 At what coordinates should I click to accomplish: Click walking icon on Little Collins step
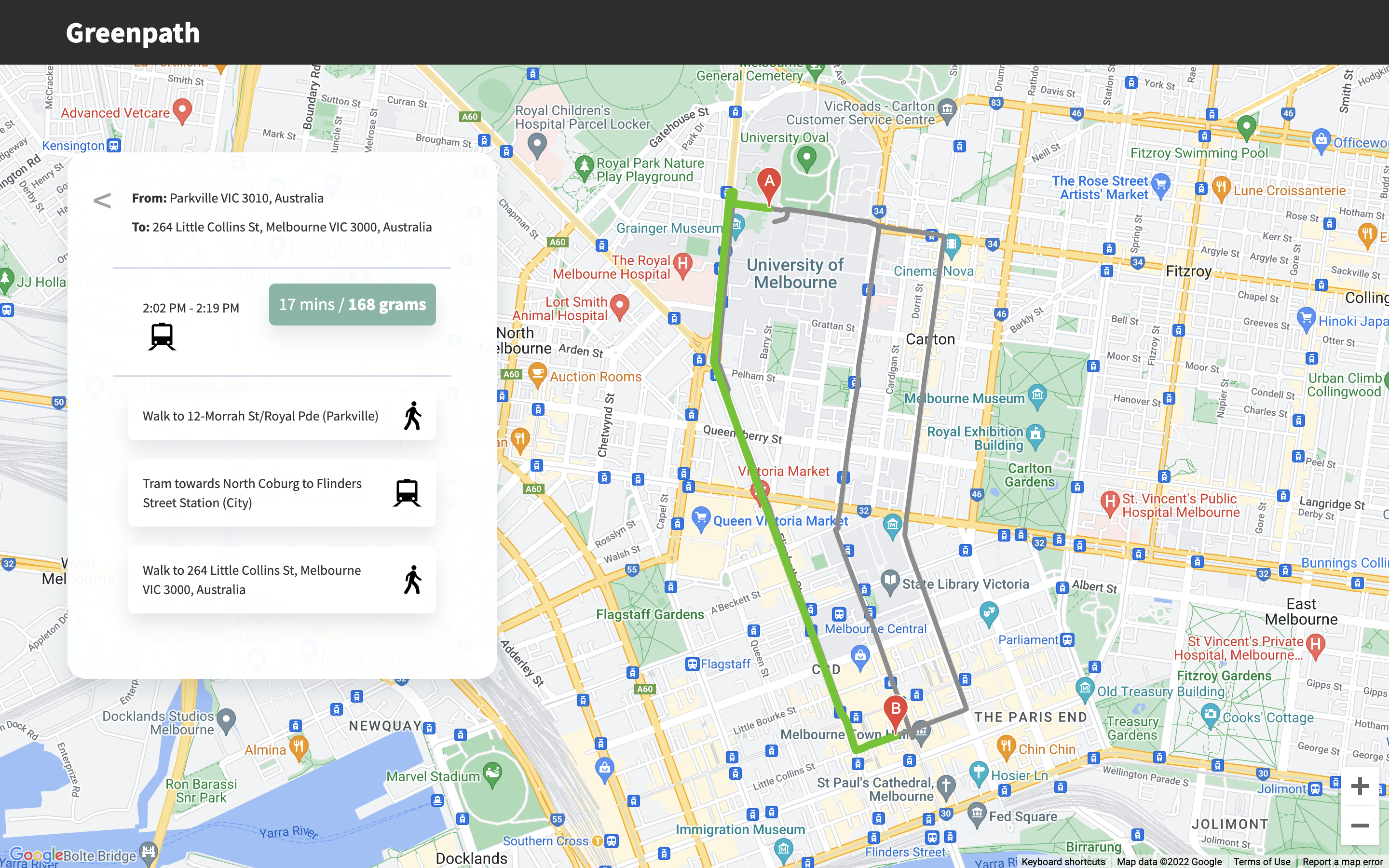click(x=412, y=580)
